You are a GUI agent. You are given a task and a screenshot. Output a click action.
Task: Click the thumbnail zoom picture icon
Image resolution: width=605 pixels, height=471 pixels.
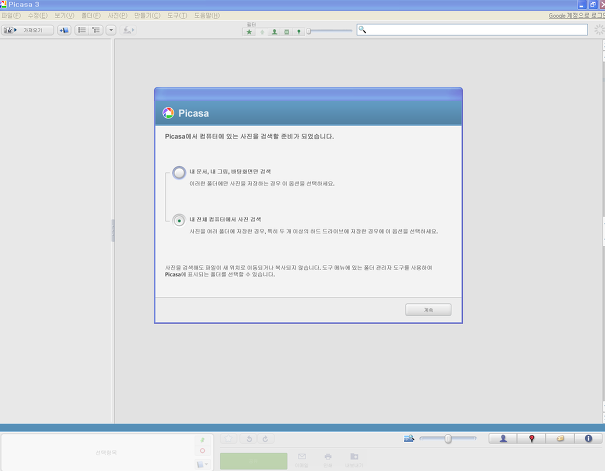coord(409,439)
